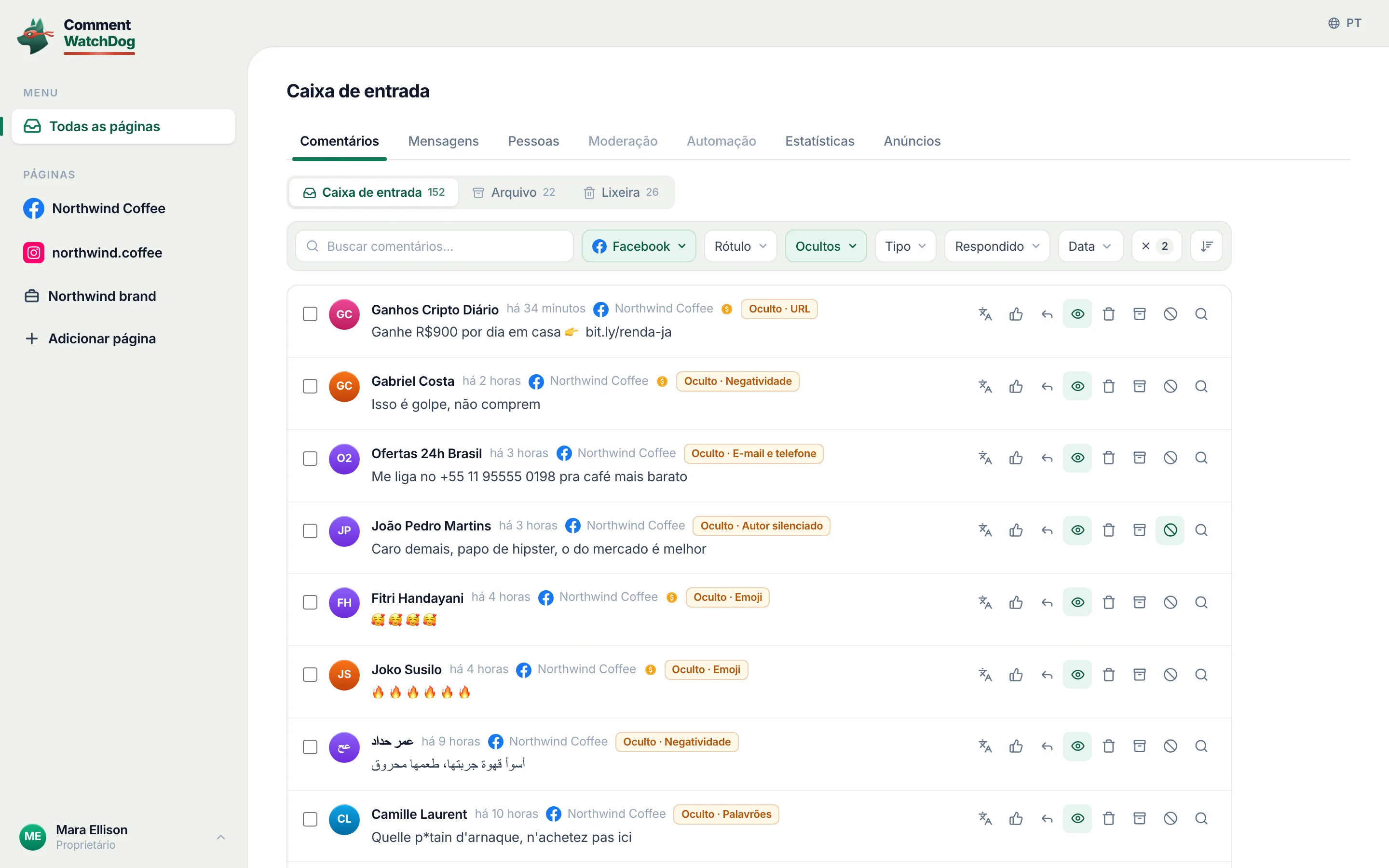This screenshot has width=1389, height=868.
Task: Archive Fitri Handayani's comment
Action: (x=1140, y=602)
